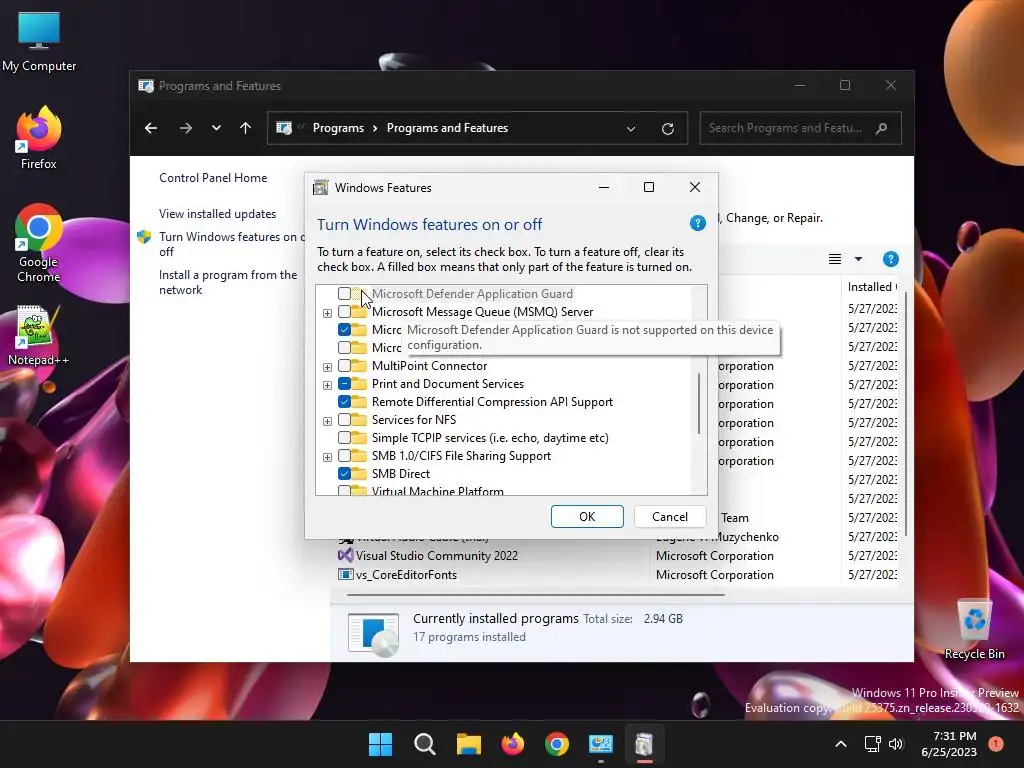Open view options dropdown arrow
The height and width of the screenshot is (768, 1024).
tap(858, 259)
